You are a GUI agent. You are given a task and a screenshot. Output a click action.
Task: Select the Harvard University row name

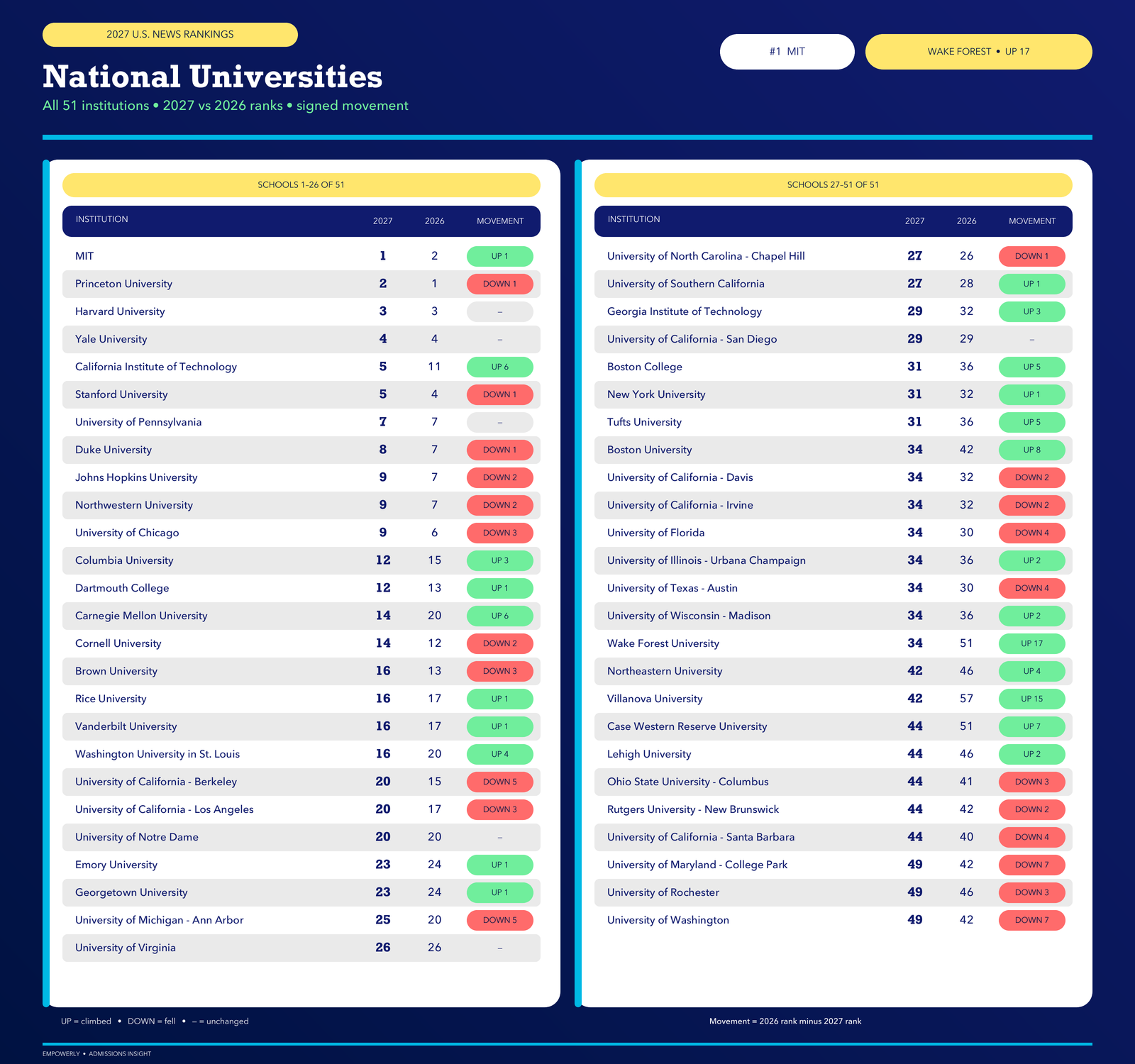(x=120, y=311)
